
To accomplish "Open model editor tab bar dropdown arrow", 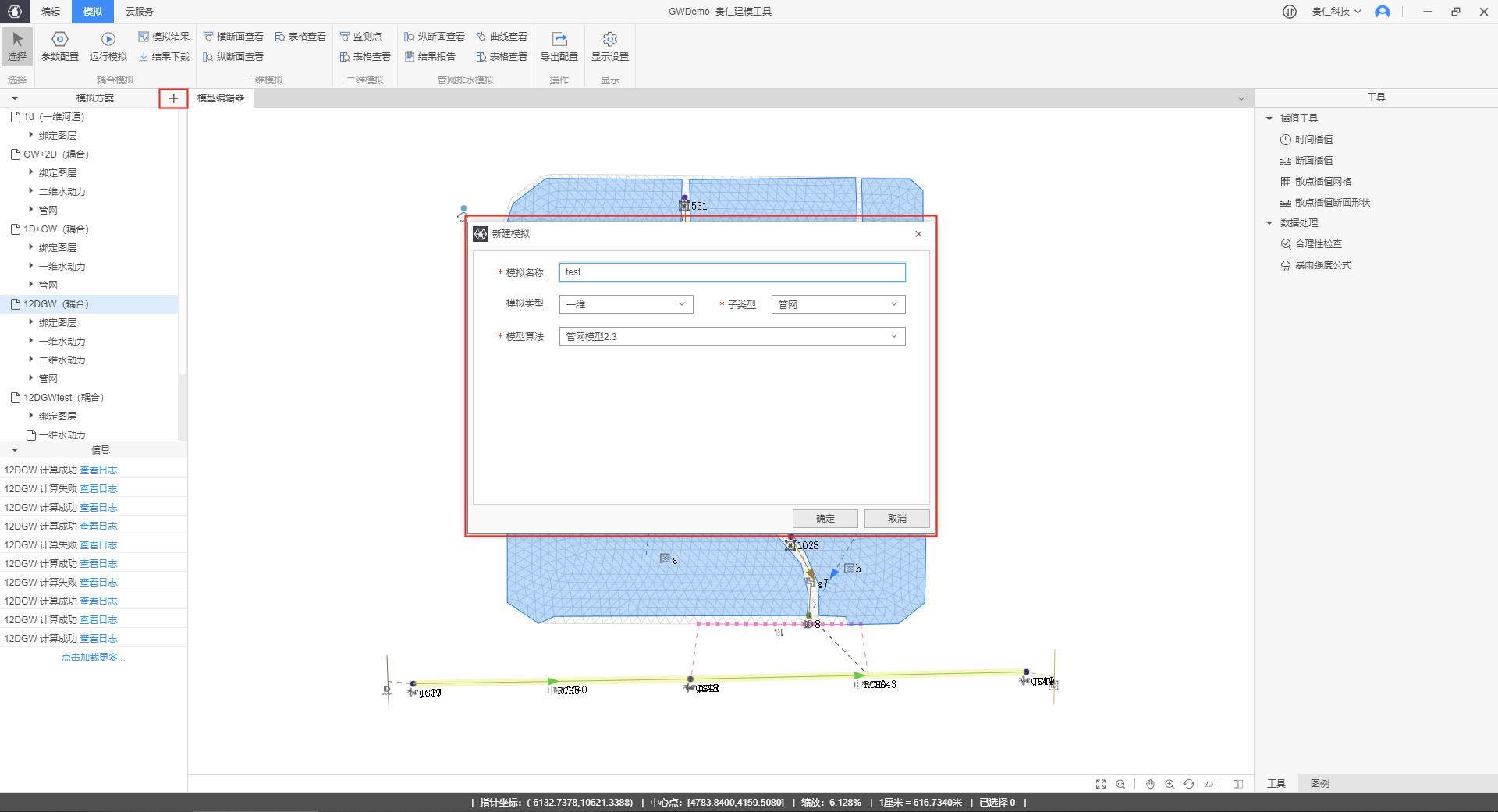I will [1241, 99].
